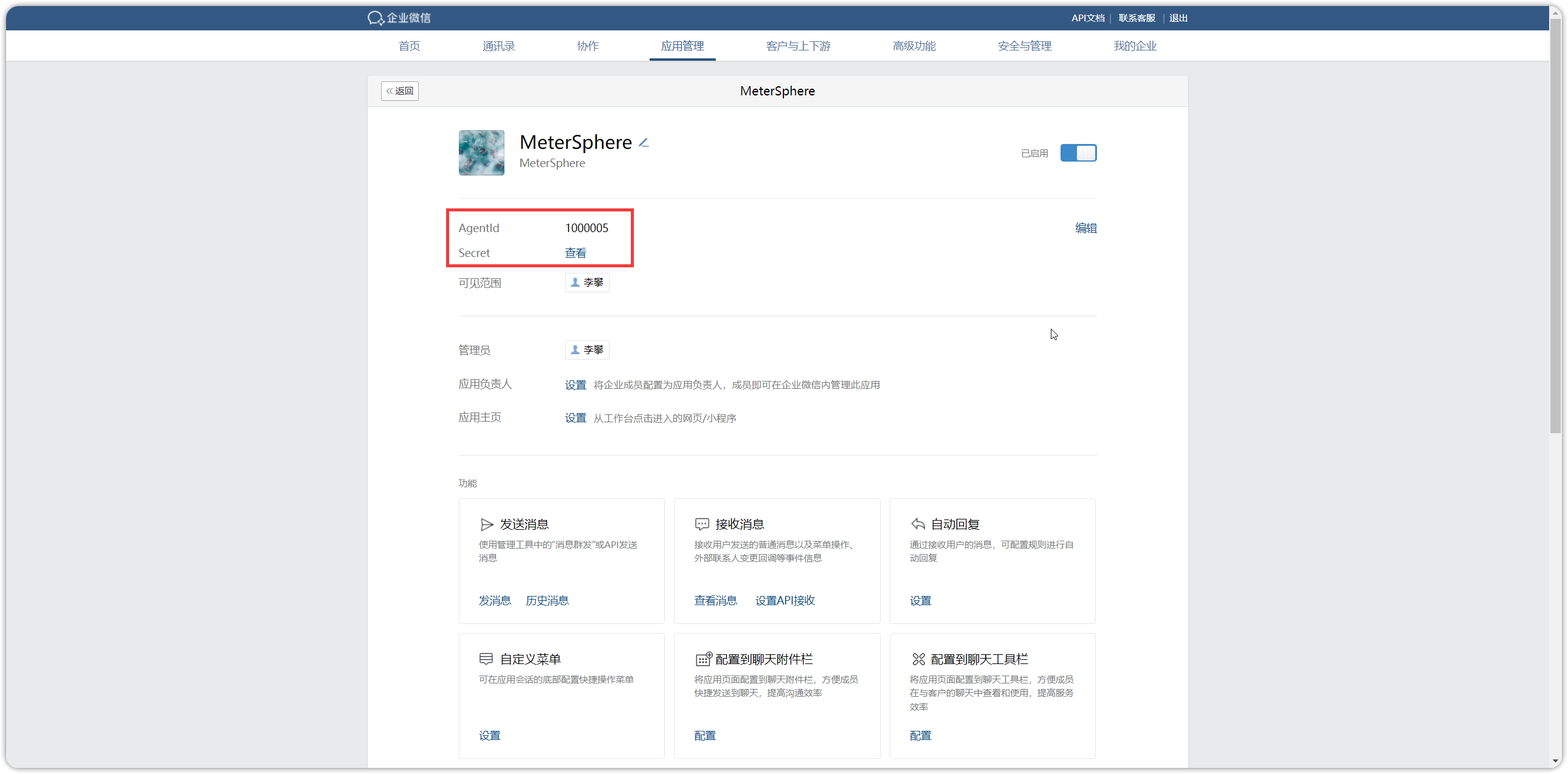Open the 通讯录 navigation tab
This screenshot has width=1568, height=774.
pyautogui.click(x=498, y=46)
